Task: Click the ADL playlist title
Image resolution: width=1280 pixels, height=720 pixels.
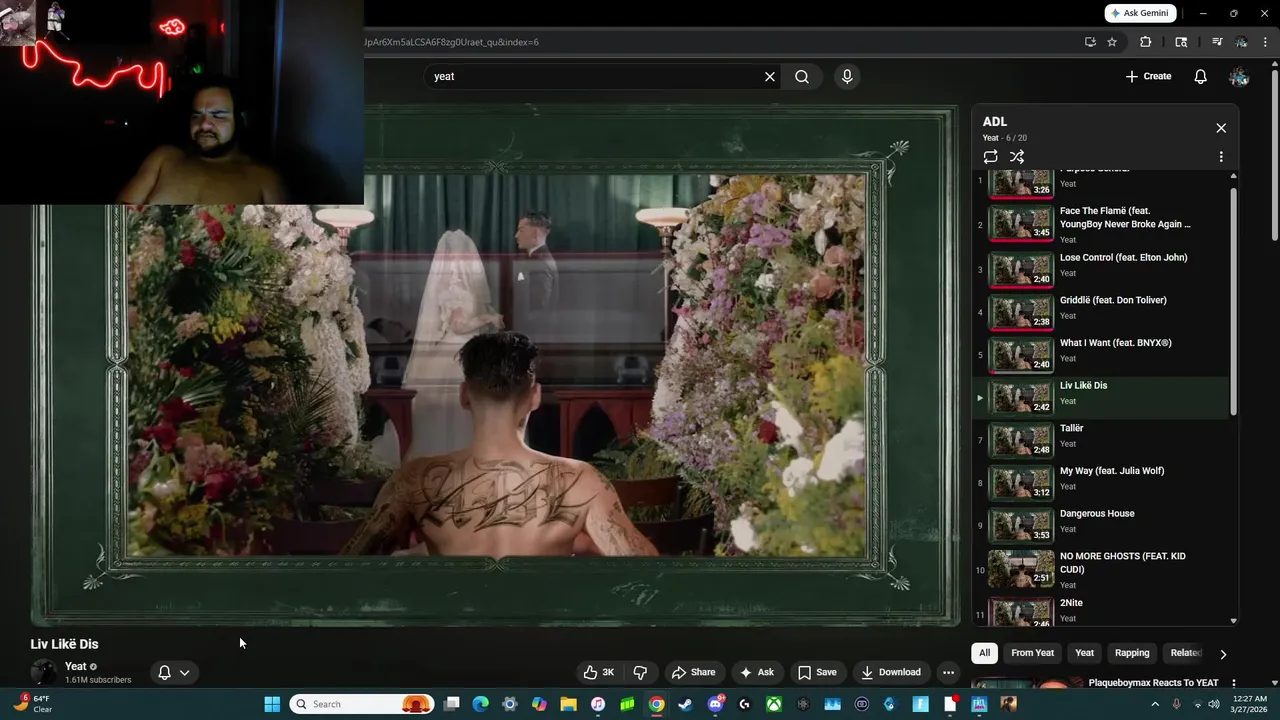Action: point(994,122)
